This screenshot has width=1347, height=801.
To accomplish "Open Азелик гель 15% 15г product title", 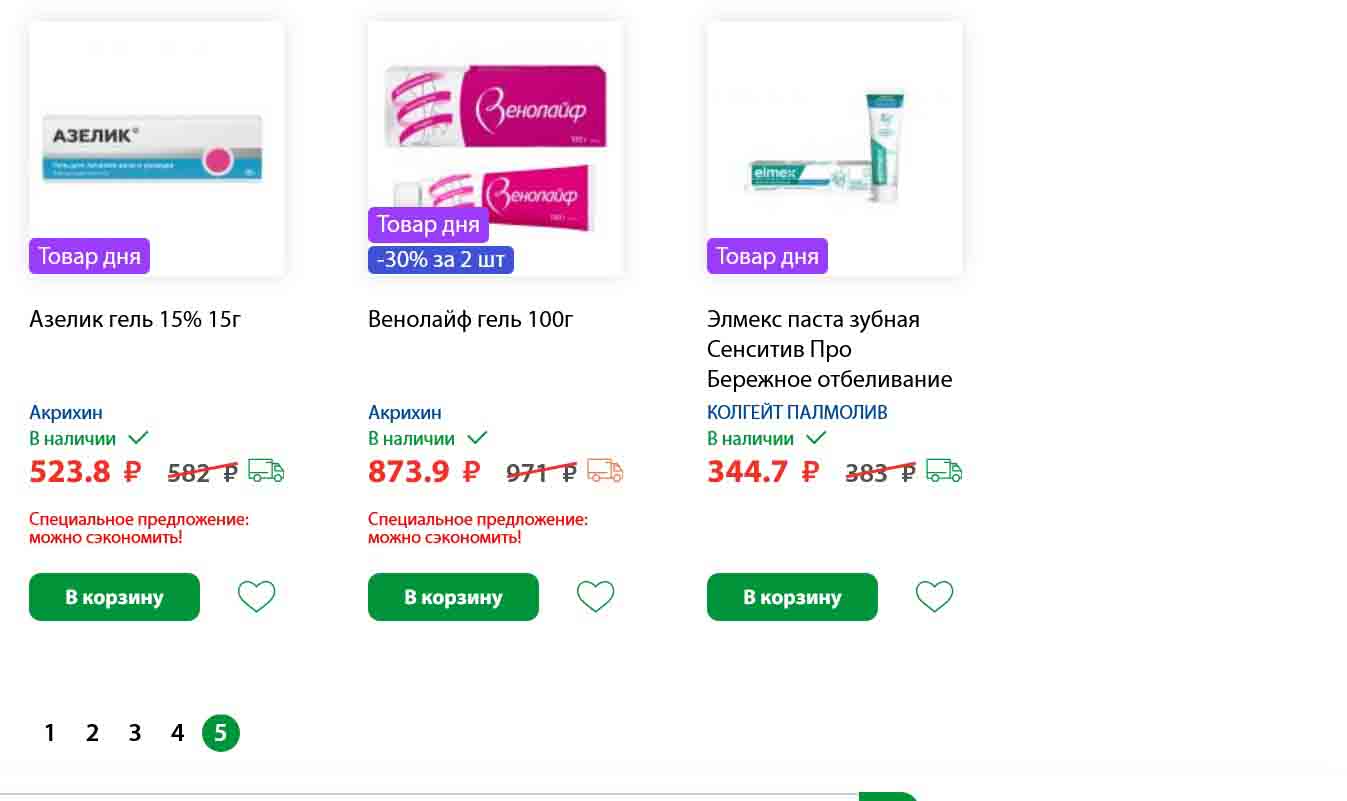I will tap(135, 319).
